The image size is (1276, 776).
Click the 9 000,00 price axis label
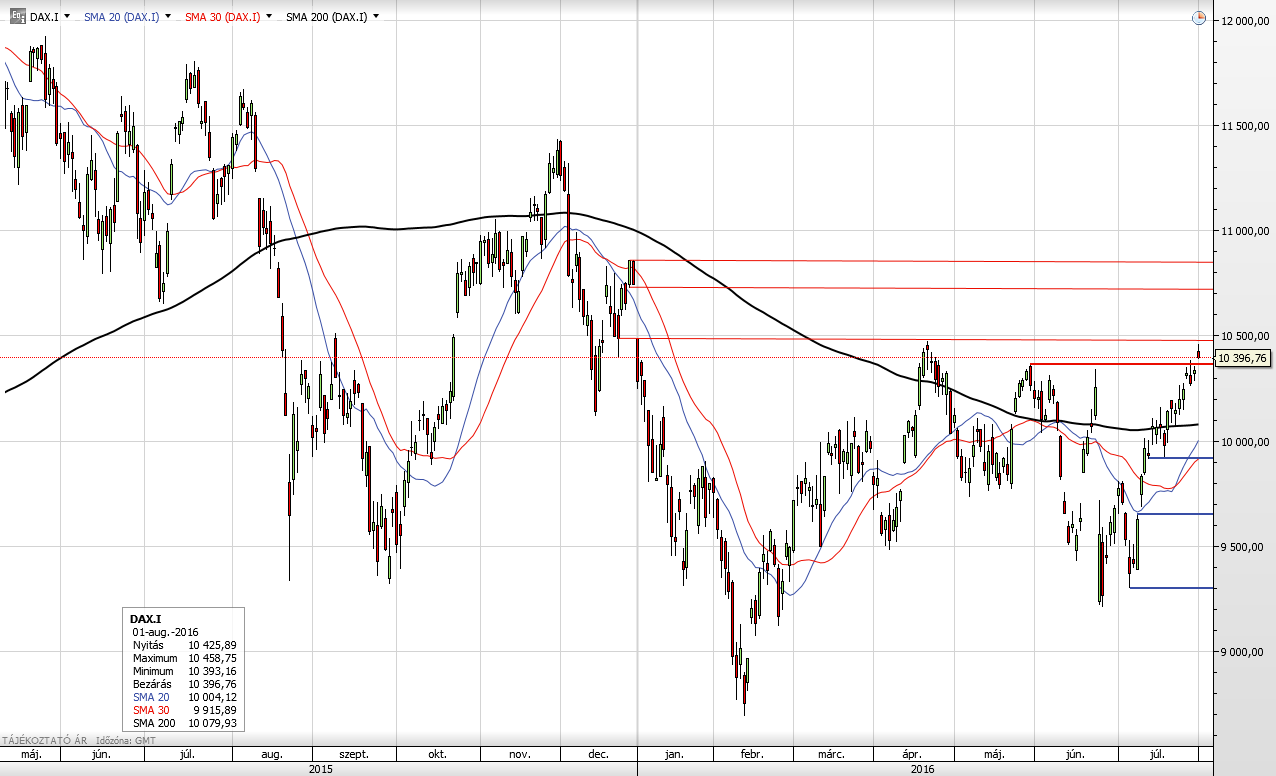[1242, 652]
